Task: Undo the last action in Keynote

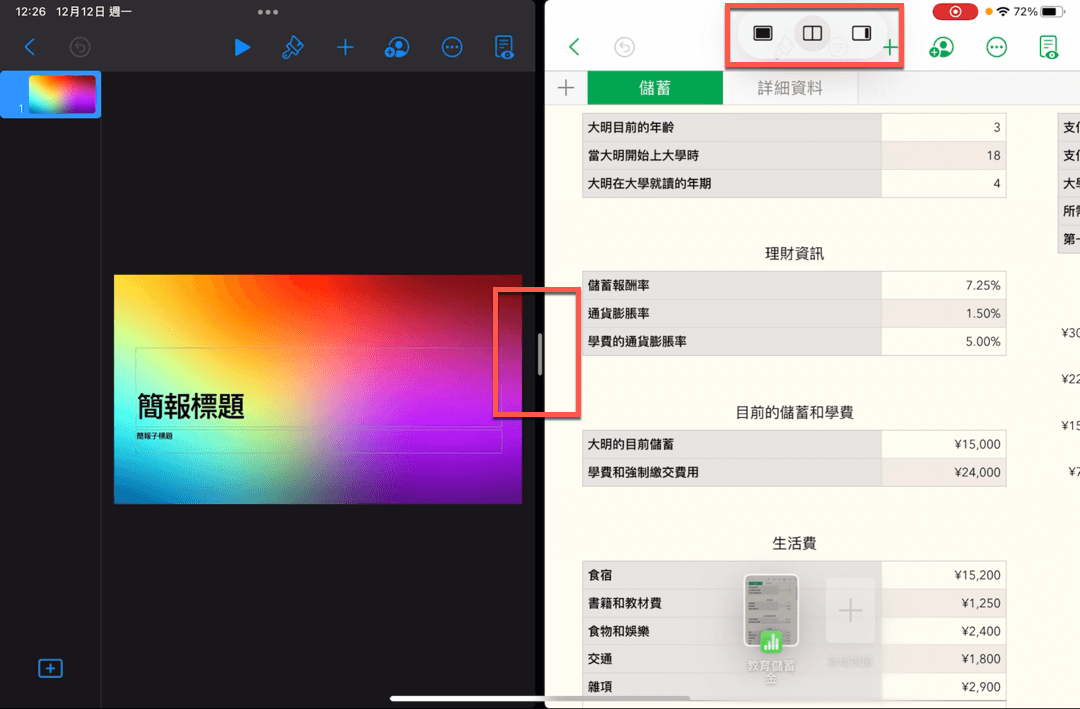Action: pyautogui.click(x=80, y=47)
